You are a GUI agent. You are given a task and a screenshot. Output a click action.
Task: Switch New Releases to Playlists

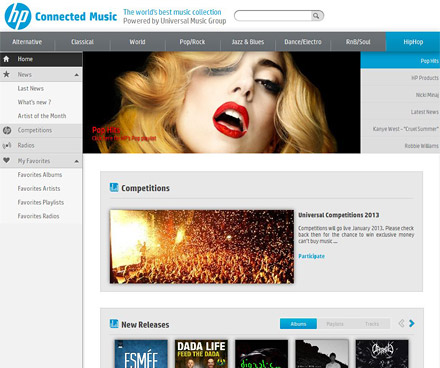335,324
